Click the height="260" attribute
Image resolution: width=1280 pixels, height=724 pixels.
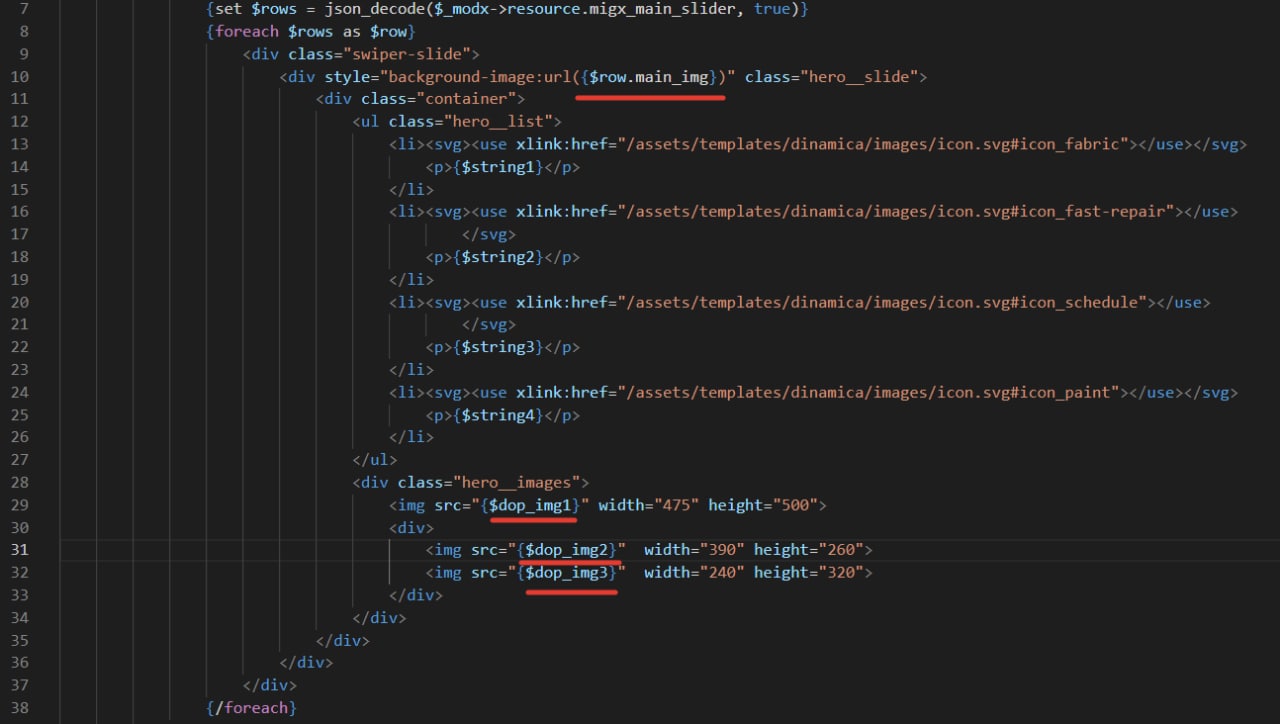point(809,550)
